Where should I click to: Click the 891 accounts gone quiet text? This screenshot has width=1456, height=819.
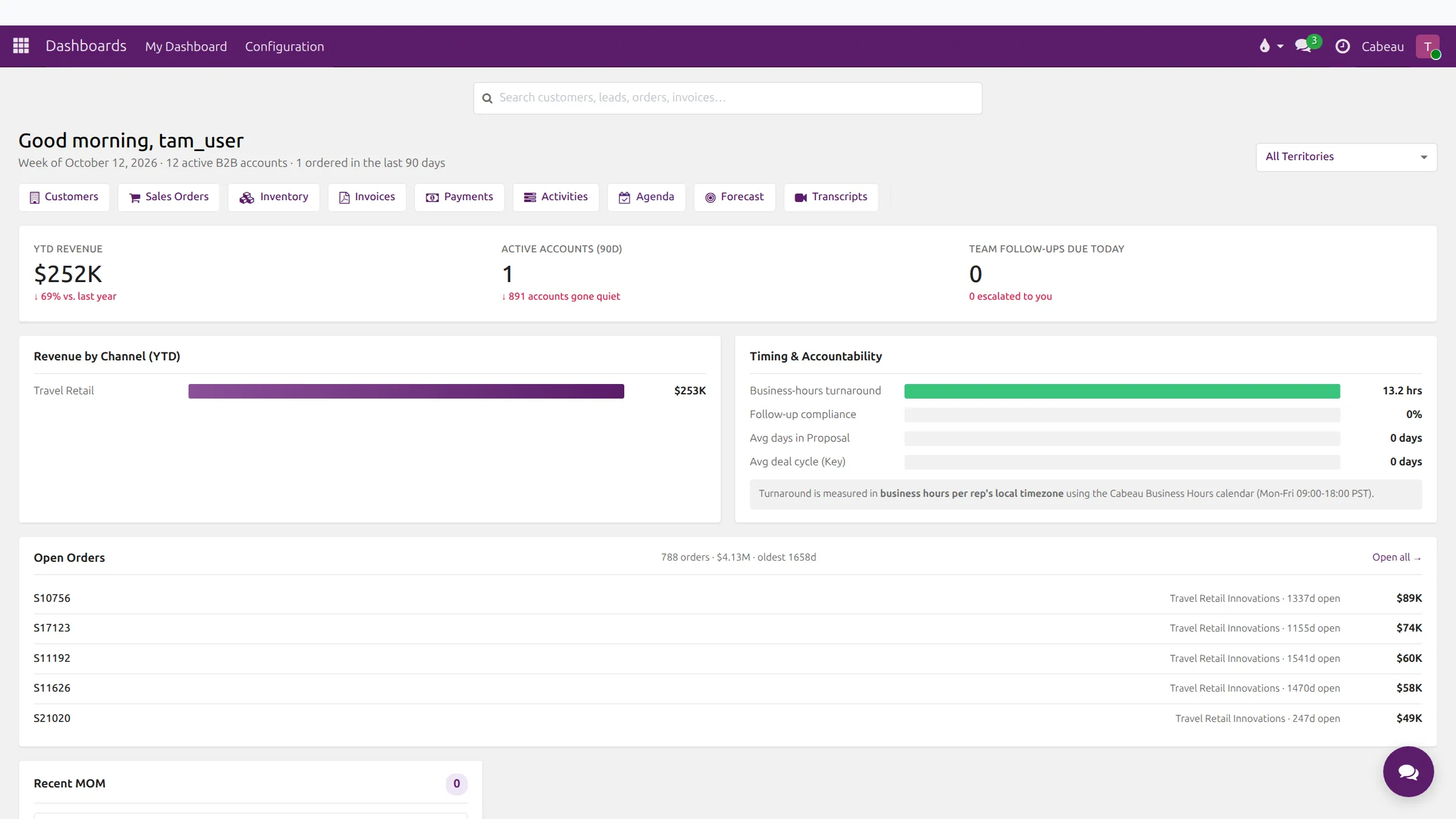pyautogui.click(x=561, y=297)
